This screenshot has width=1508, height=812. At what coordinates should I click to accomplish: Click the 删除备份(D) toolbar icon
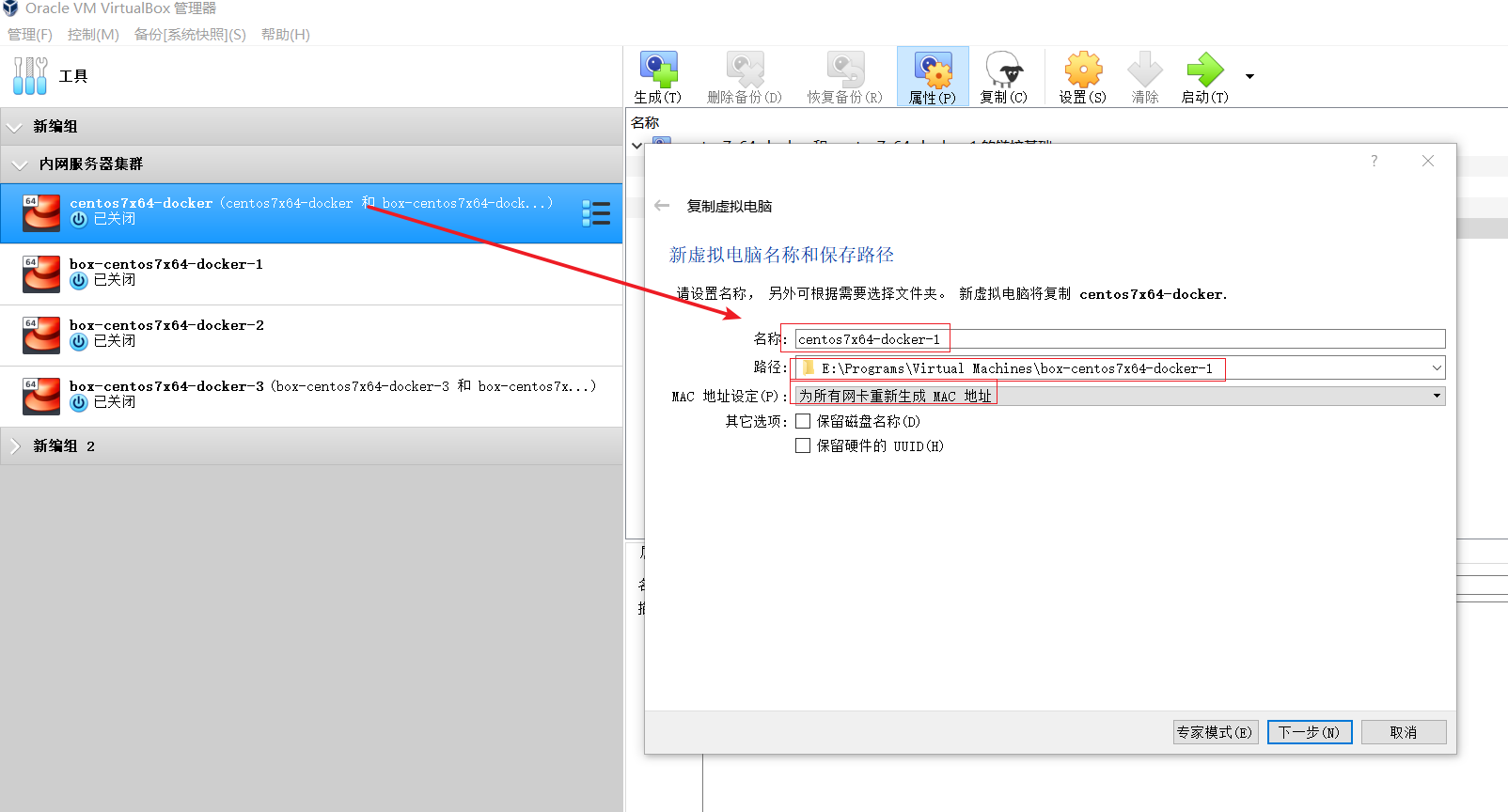[x=745, y=70]
